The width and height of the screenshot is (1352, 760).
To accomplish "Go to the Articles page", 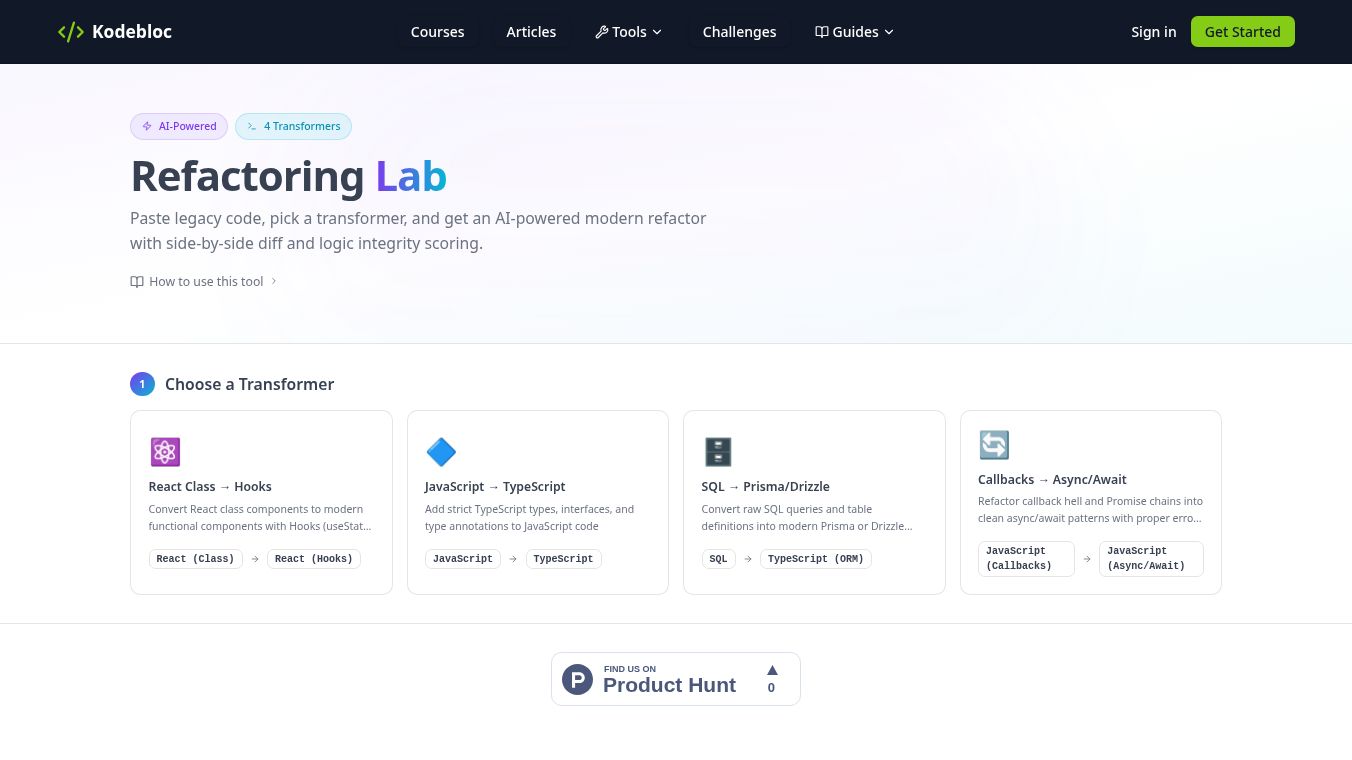I will pos(531,32).
